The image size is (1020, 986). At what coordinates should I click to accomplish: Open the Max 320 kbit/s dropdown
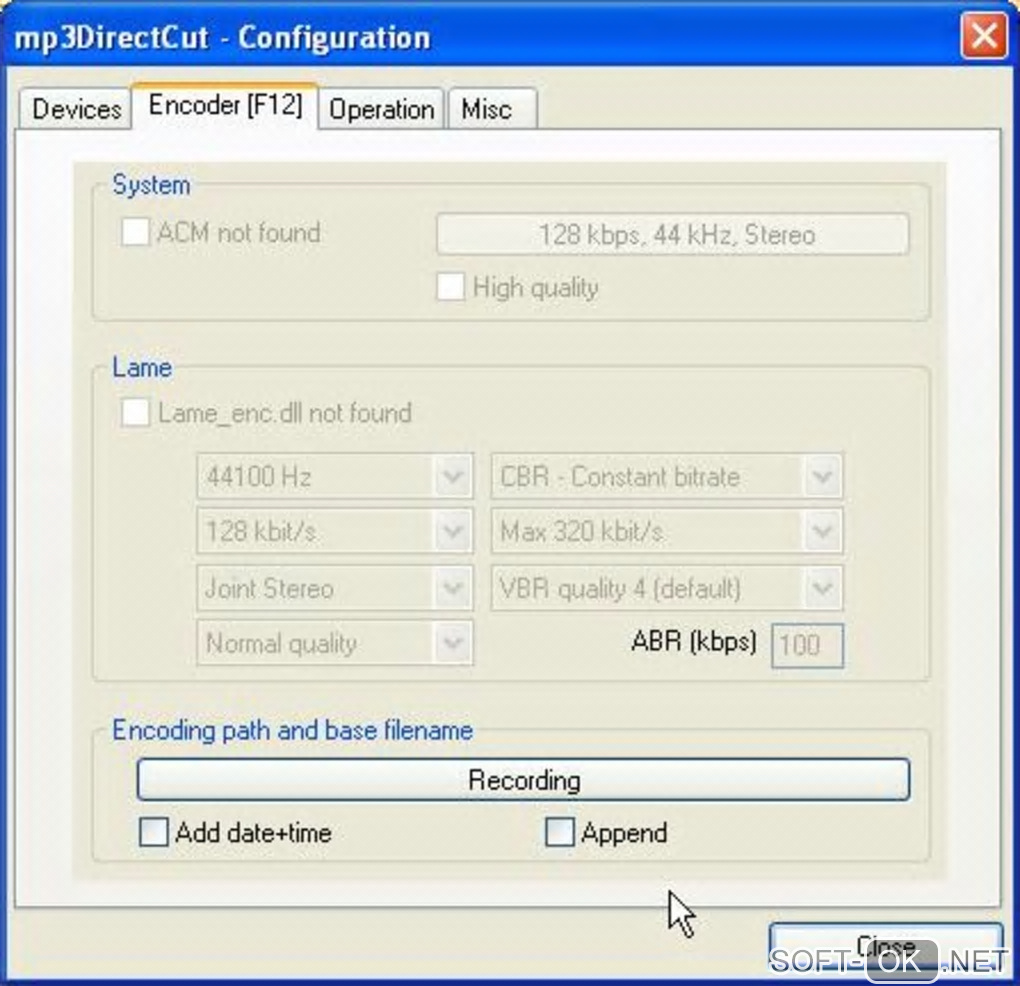[667, 531]
